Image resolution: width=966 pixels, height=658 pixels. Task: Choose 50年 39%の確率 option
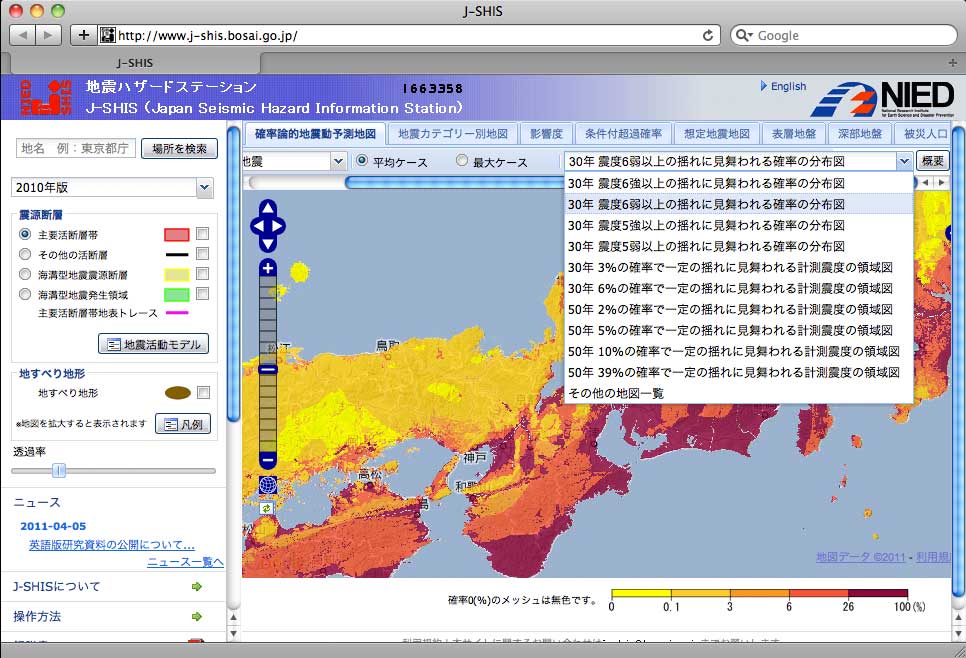point(738,372)
